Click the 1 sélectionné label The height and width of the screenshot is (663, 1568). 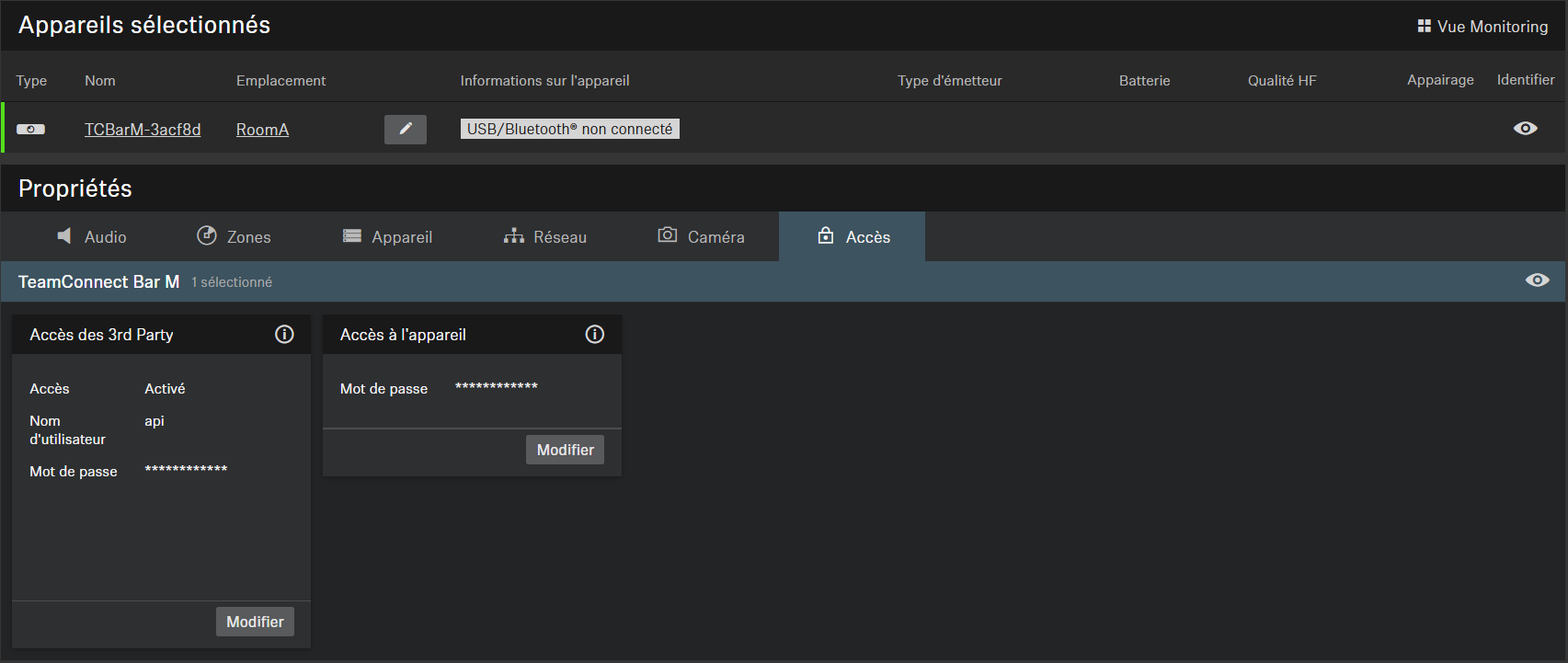[232, 282]
